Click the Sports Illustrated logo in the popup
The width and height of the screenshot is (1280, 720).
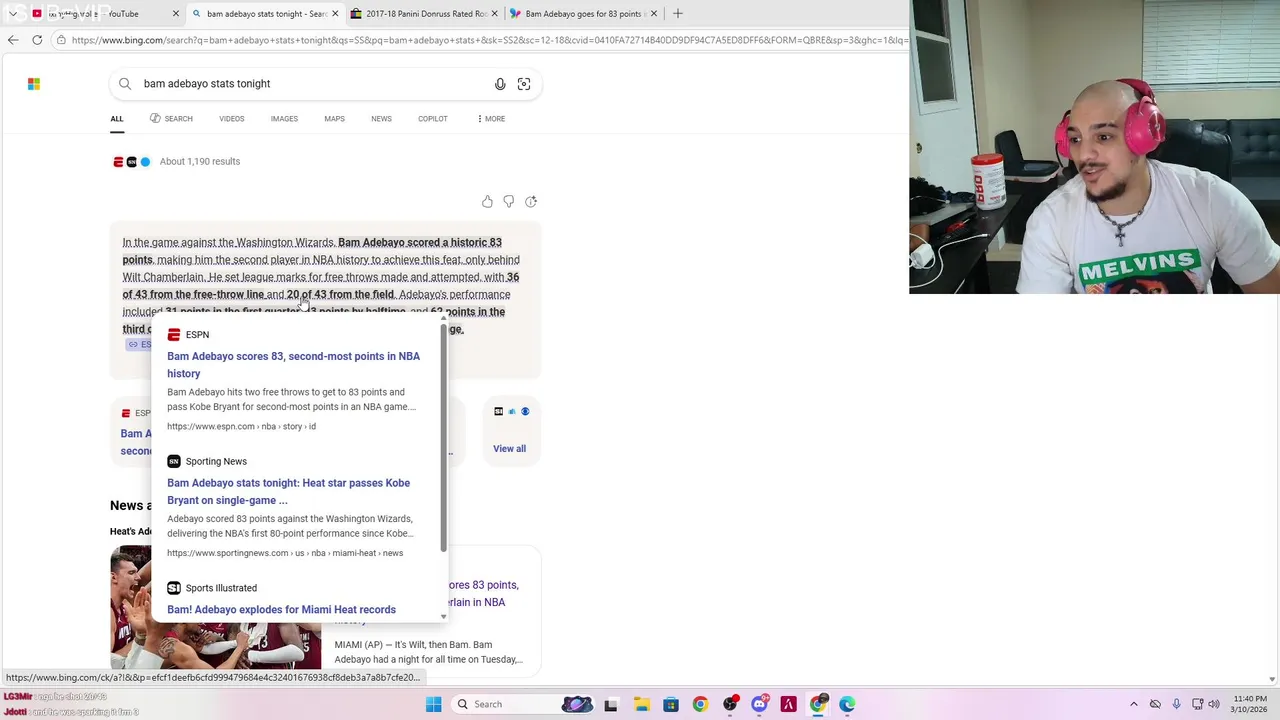tap(174, 588)
